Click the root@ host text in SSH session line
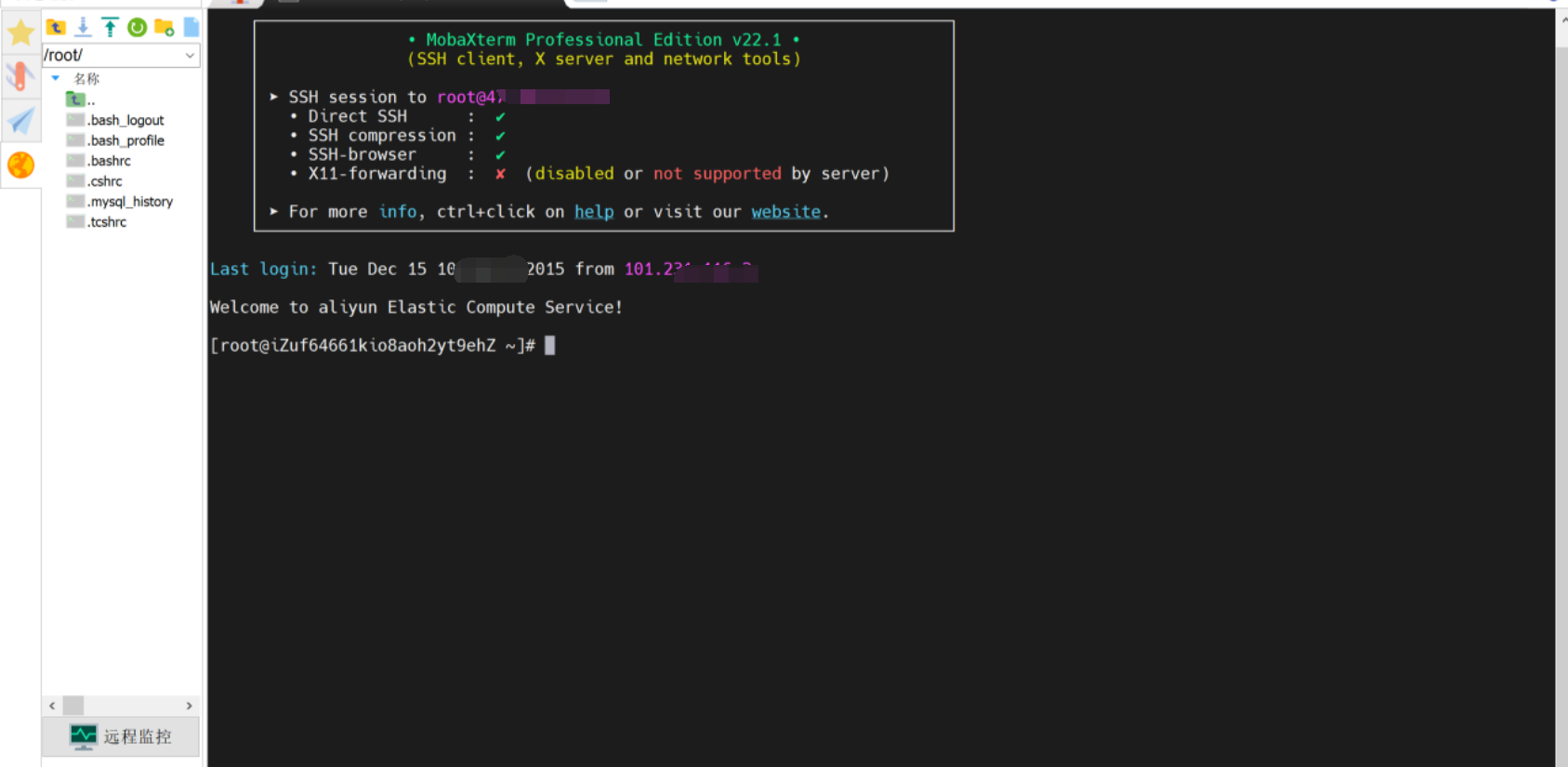 pos(523,97)
